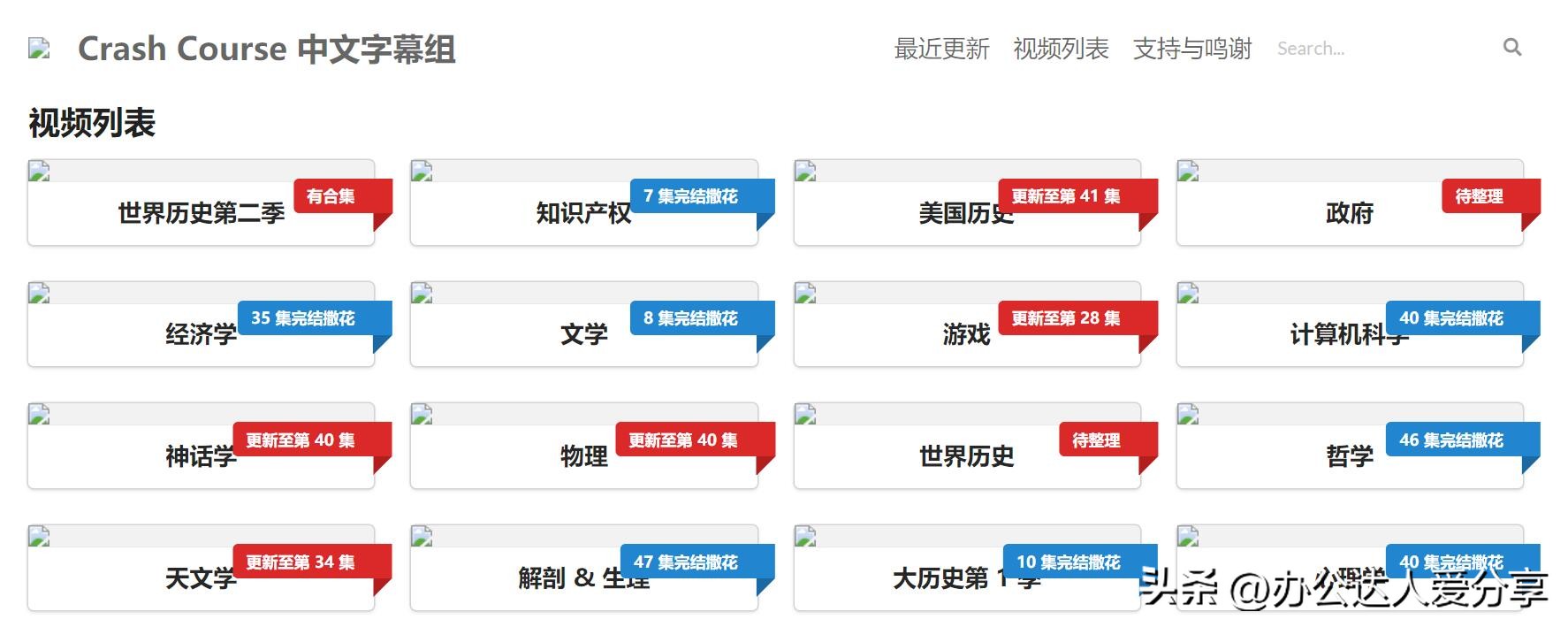Click the broken thumbnail on 知识产权 card

pos(422,172)
